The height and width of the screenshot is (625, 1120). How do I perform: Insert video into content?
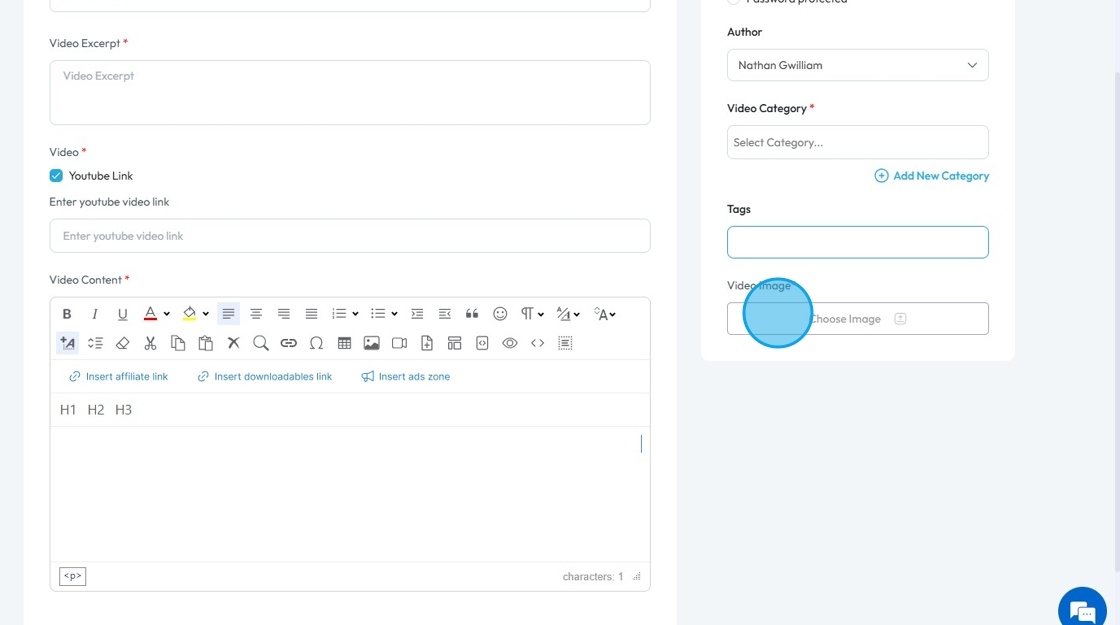(399, 343)
